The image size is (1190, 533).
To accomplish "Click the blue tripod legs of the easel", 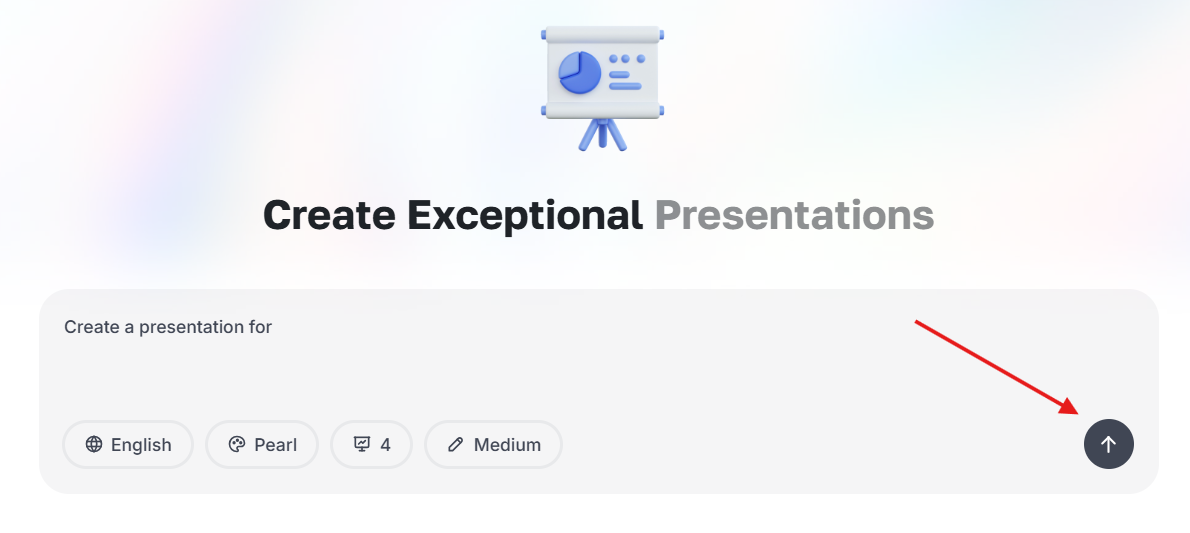I will tap(603, 134).
